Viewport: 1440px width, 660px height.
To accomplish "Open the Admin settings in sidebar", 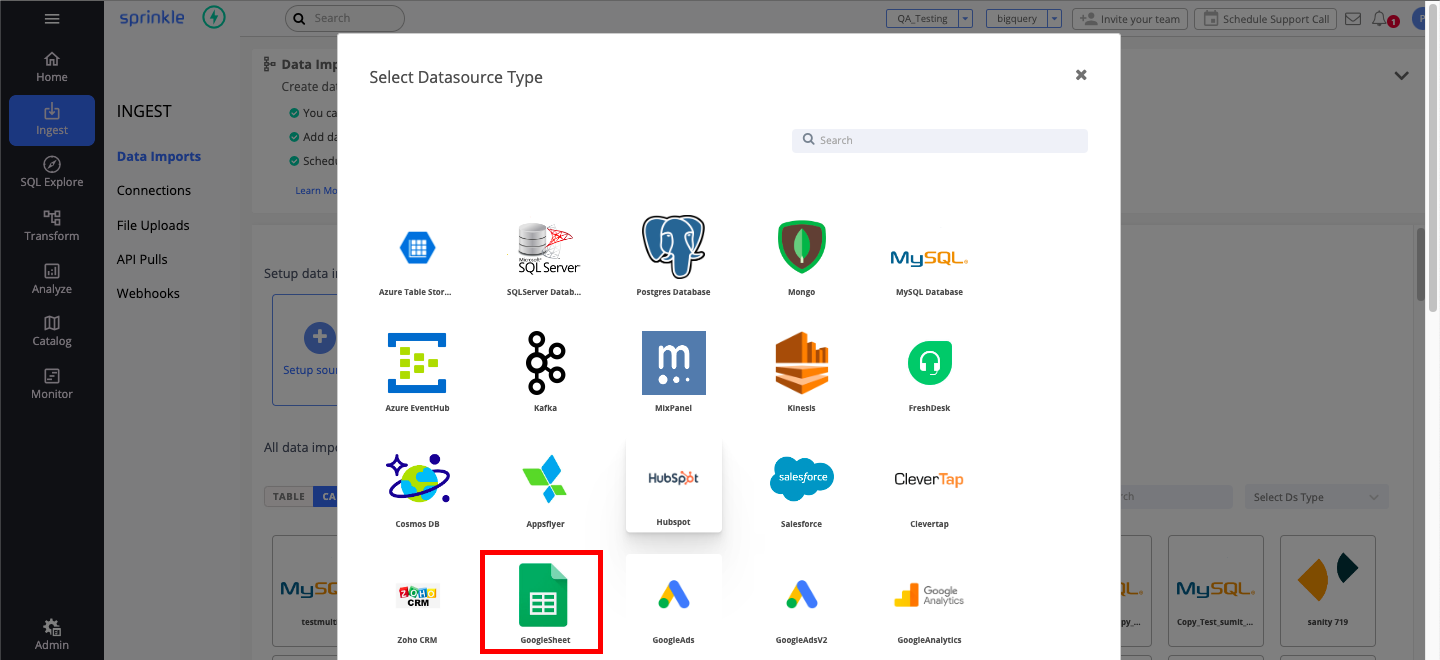I will coord(52,635).
